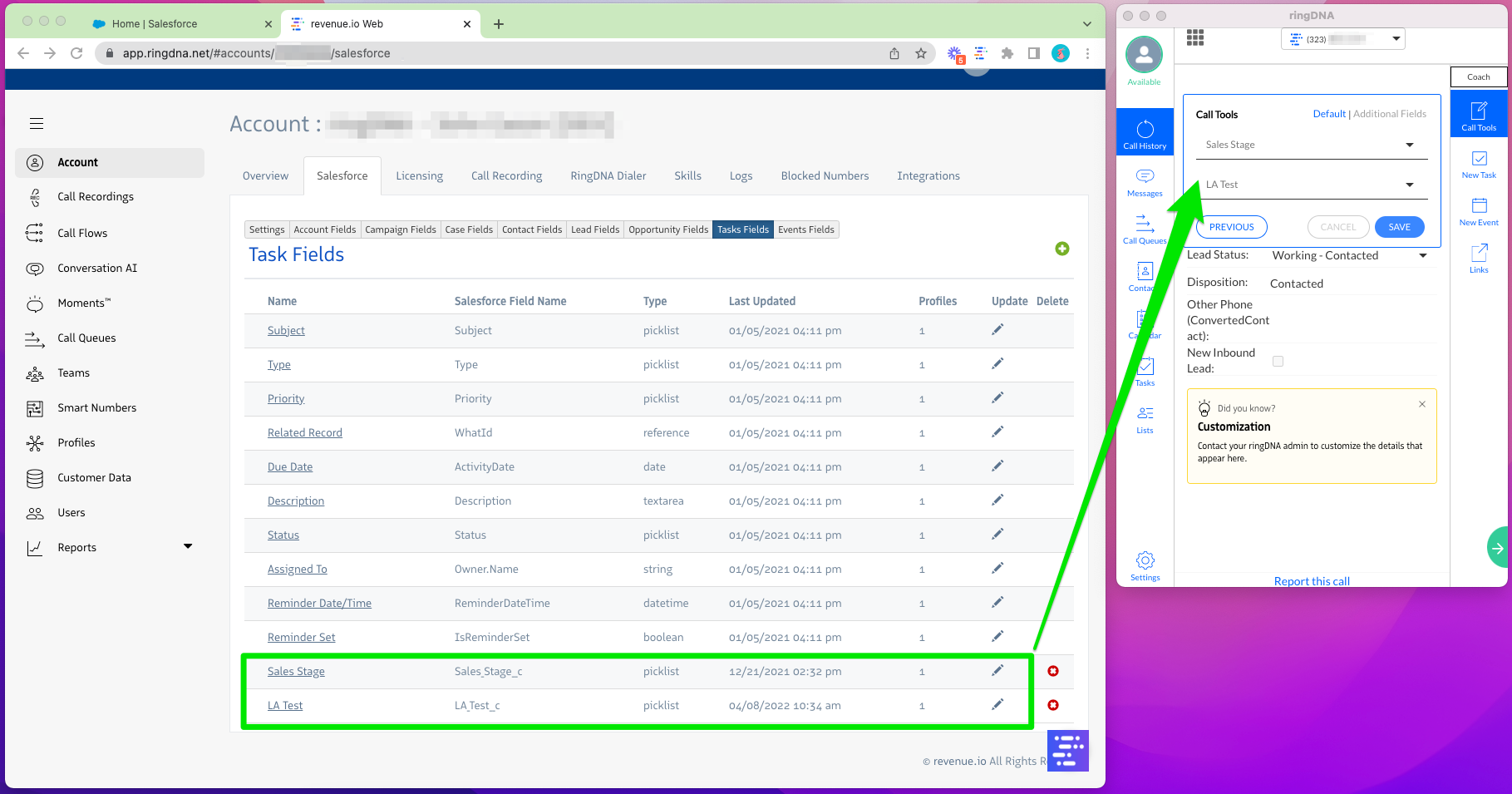Image resolution: width=1512 pixels, height=794 pixels.
Task: Reload the browser page
Action: (76, 53)
